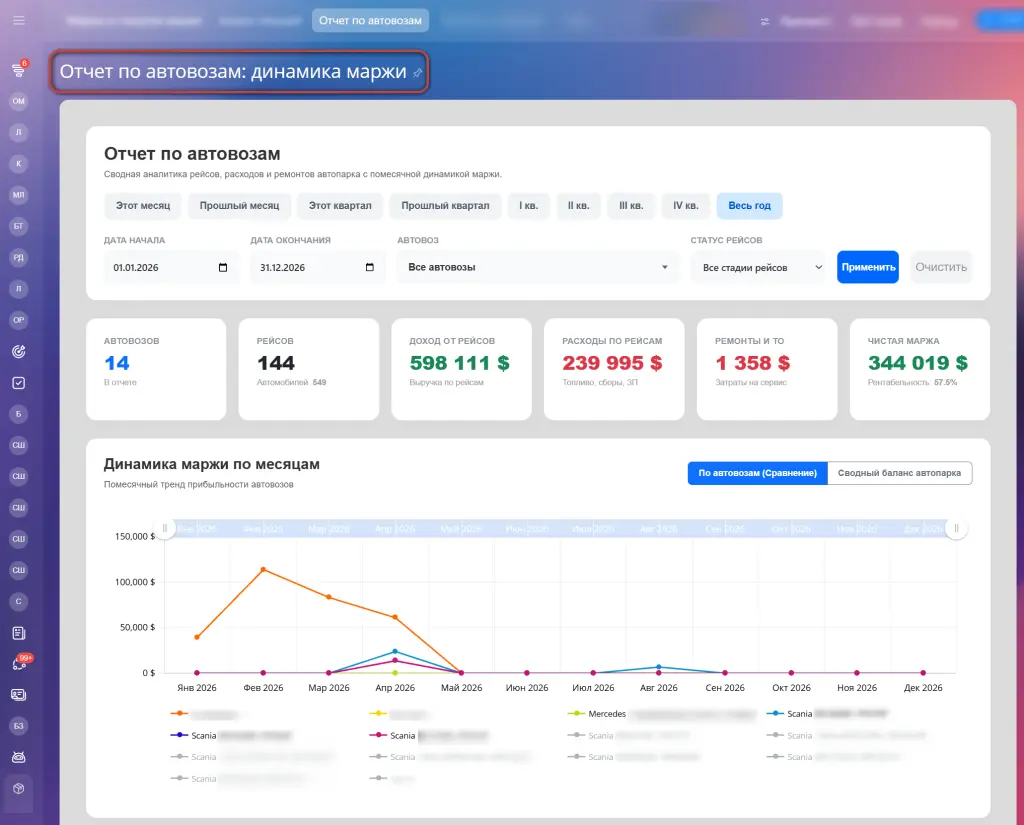This screenshot has width=1024, height=825.
Task: Select the III кв. period chip
Action: (631, 206)
